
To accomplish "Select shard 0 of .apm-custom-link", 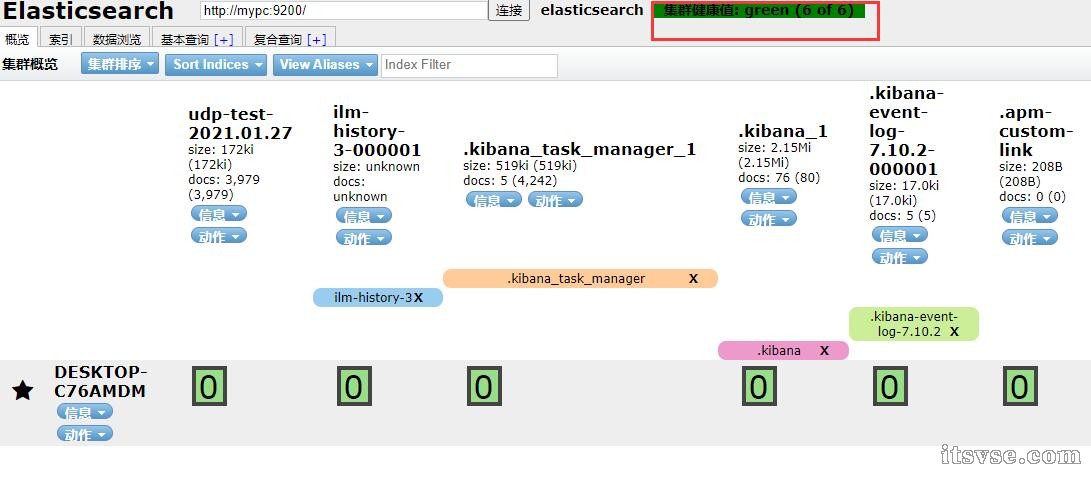I will (x=1019, y=387).
